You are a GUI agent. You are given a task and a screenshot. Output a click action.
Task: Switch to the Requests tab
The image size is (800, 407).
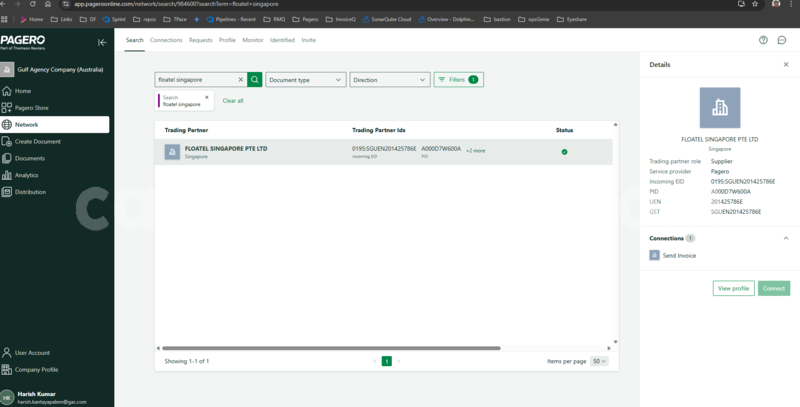click(201, 40)
